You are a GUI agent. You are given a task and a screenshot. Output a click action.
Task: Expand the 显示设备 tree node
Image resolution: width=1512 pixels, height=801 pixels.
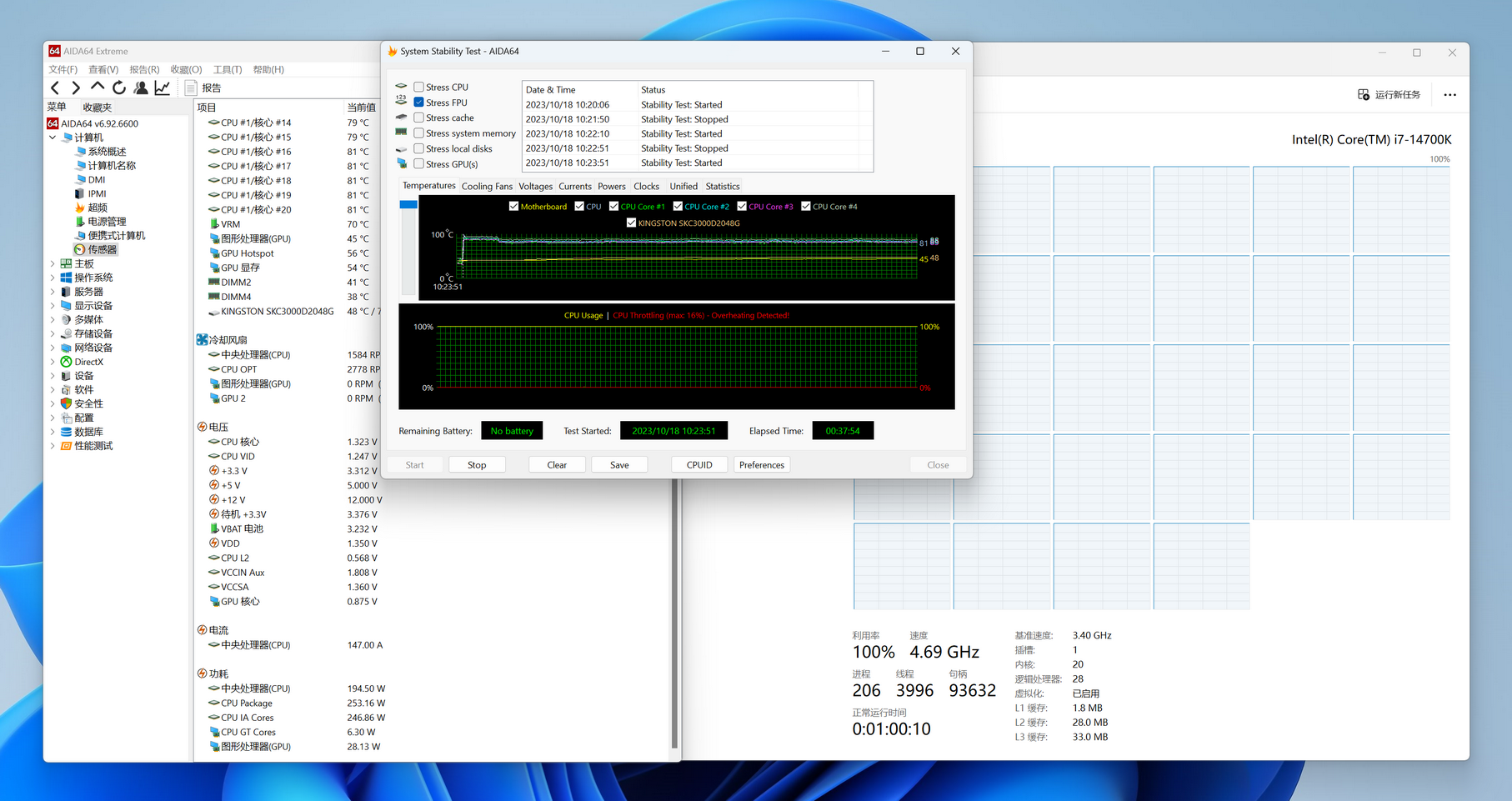coord(53,306)
